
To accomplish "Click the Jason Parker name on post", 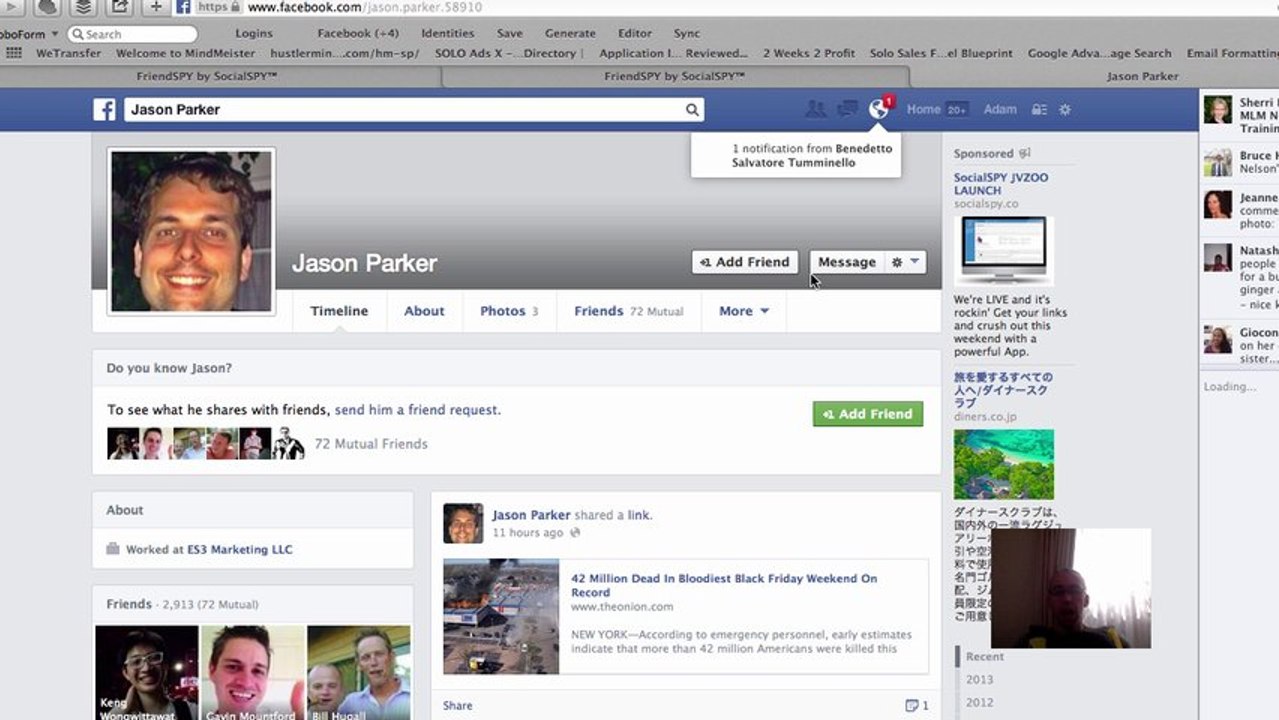I will (x=531, y=516).
